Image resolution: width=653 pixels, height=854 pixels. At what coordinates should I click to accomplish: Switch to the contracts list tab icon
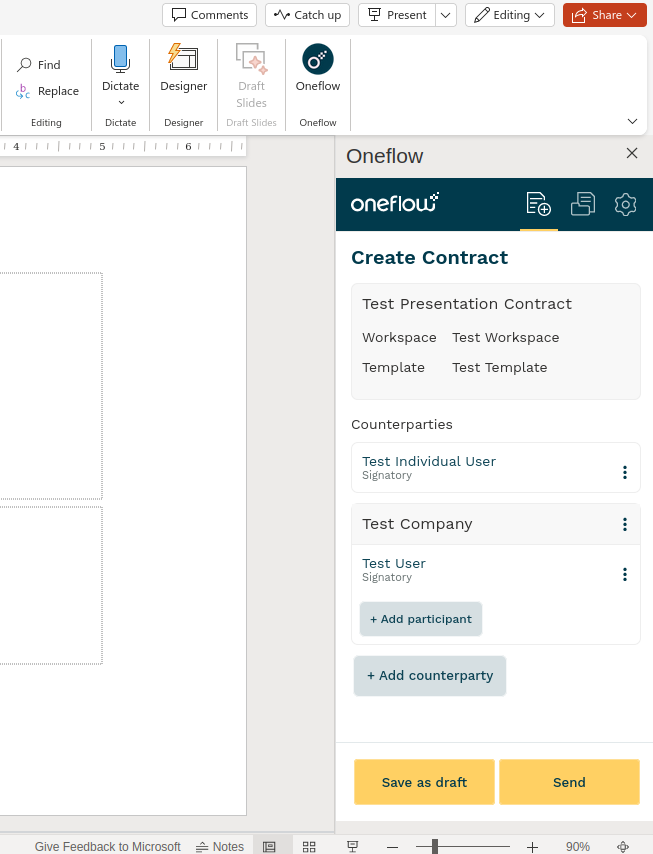pyautogui.click(x=583, y=204)
